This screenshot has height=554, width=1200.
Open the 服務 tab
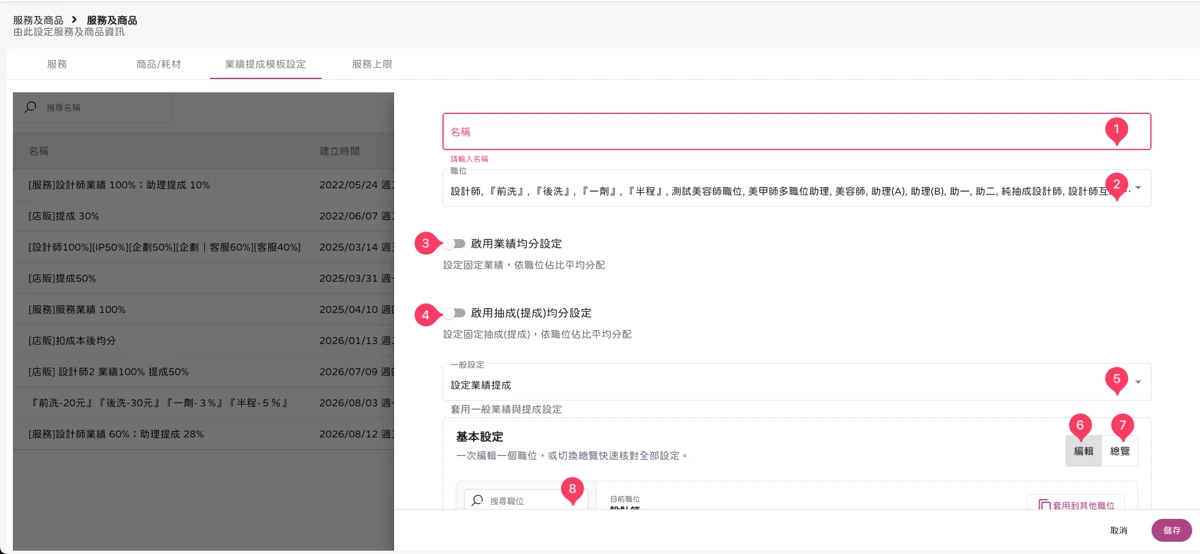point(57,64)
